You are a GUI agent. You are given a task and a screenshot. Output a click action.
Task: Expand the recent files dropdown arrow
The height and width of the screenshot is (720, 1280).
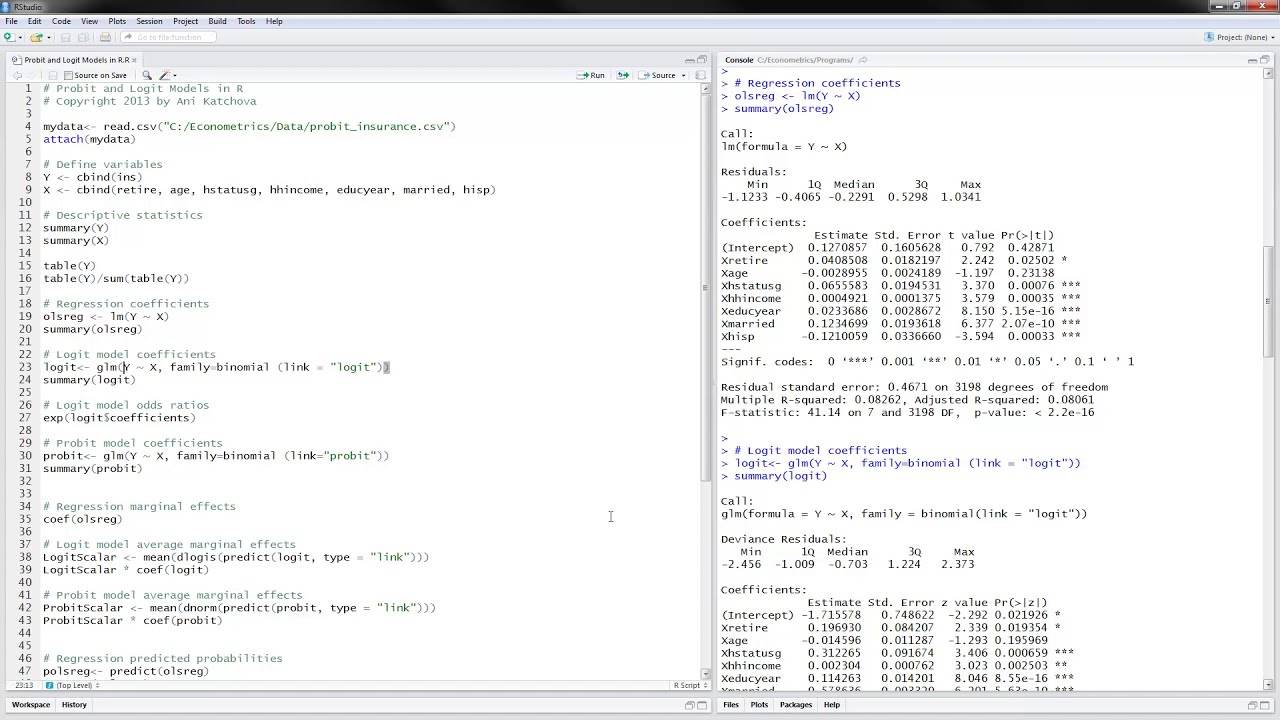[48, 38]
